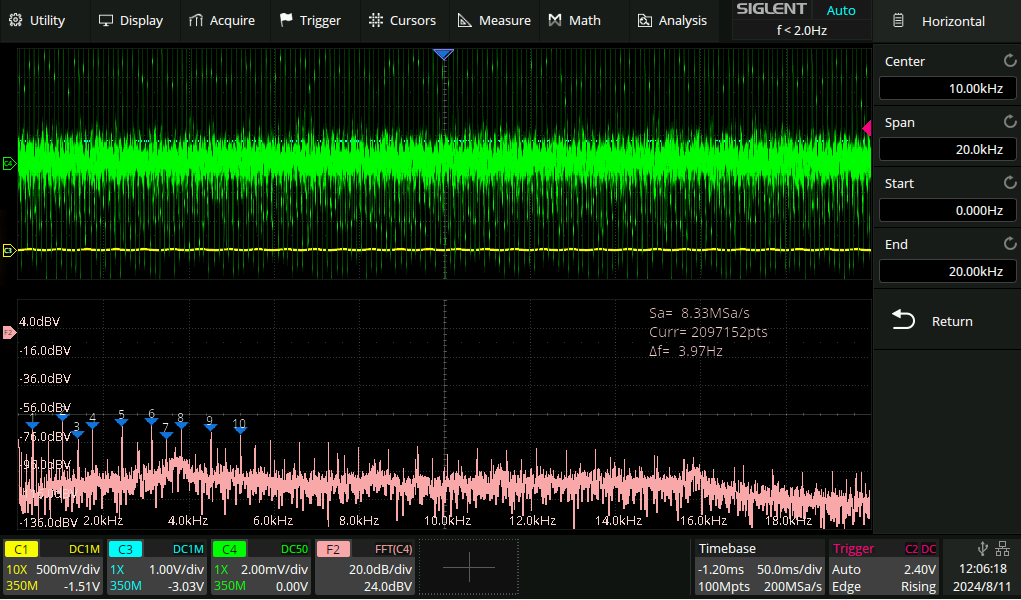Open the Acquire menu
This screenshot has height=600, width=1021.
point(221,20)
